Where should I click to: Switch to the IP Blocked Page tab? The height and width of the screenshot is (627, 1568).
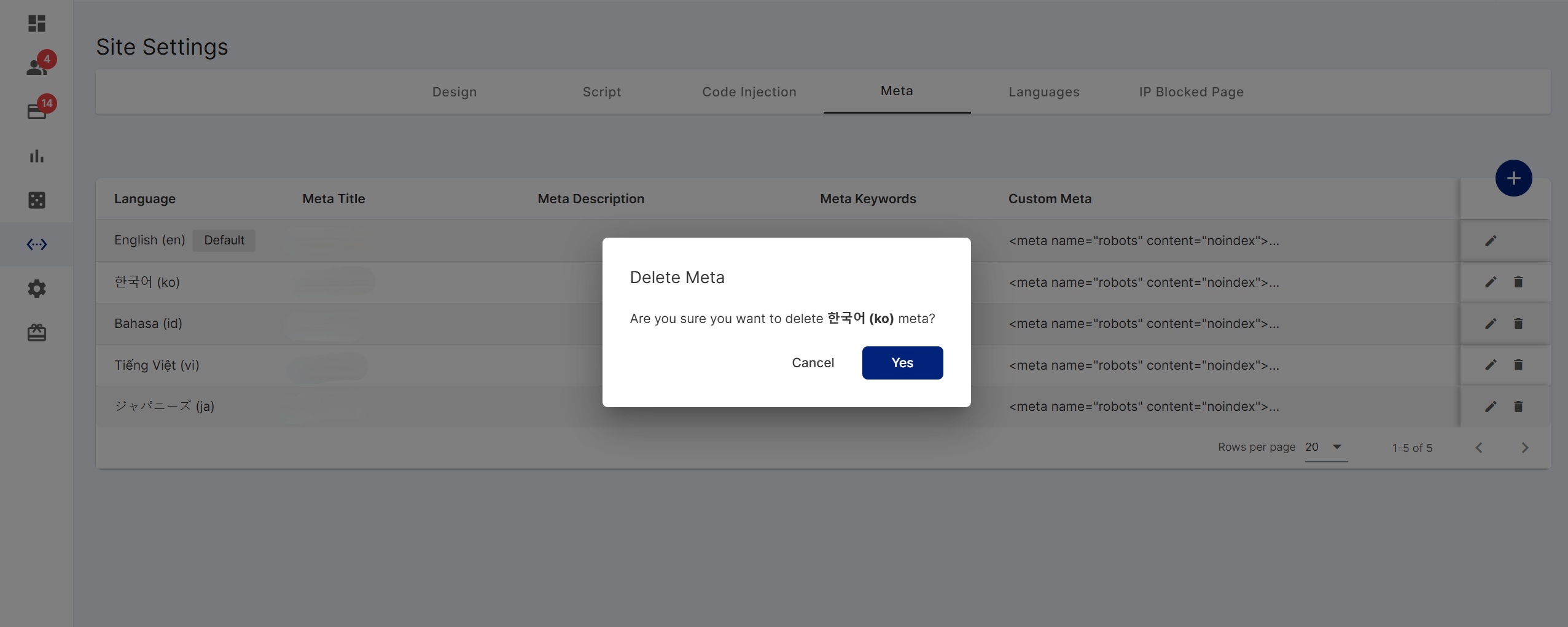pyautogui.click(x=1192, y=92)
